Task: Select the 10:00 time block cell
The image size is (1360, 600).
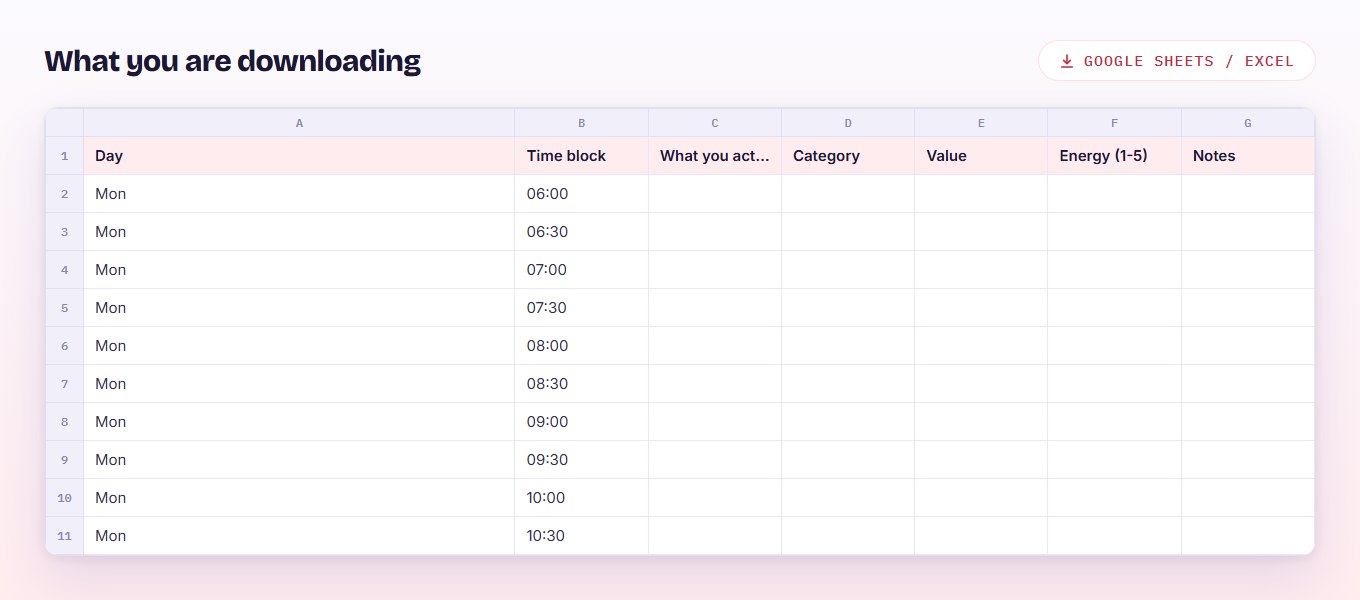Action: point(582,498)
